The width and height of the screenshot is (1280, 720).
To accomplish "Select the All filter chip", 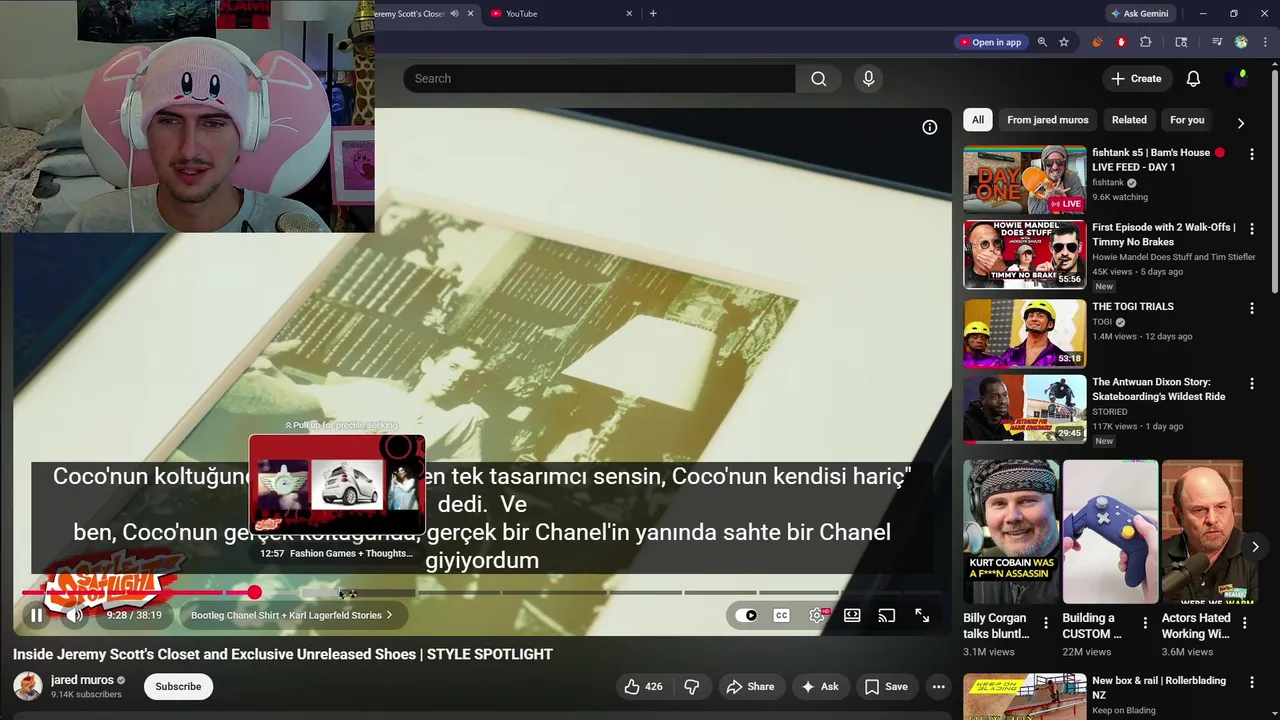I will pyautogui.click(x=978, y=120).
